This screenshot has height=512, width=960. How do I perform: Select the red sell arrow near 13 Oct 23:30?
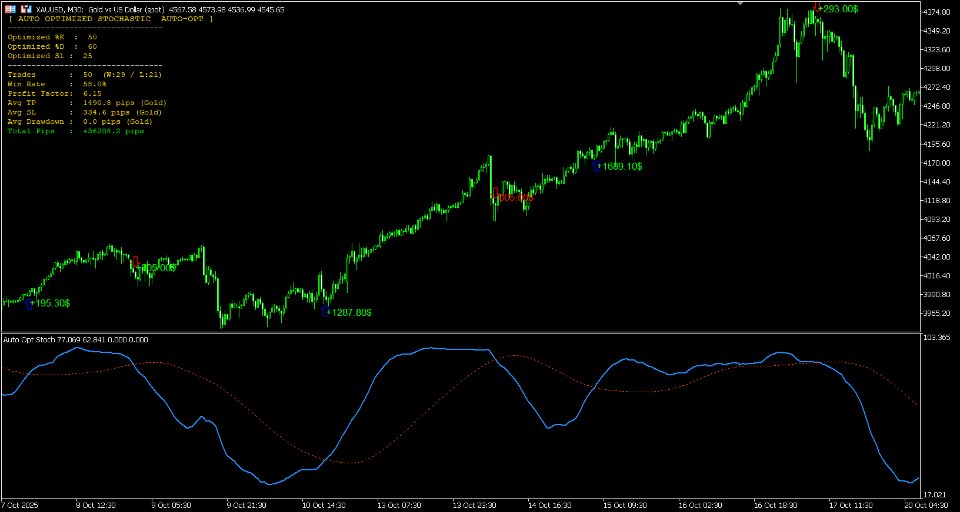495,192
